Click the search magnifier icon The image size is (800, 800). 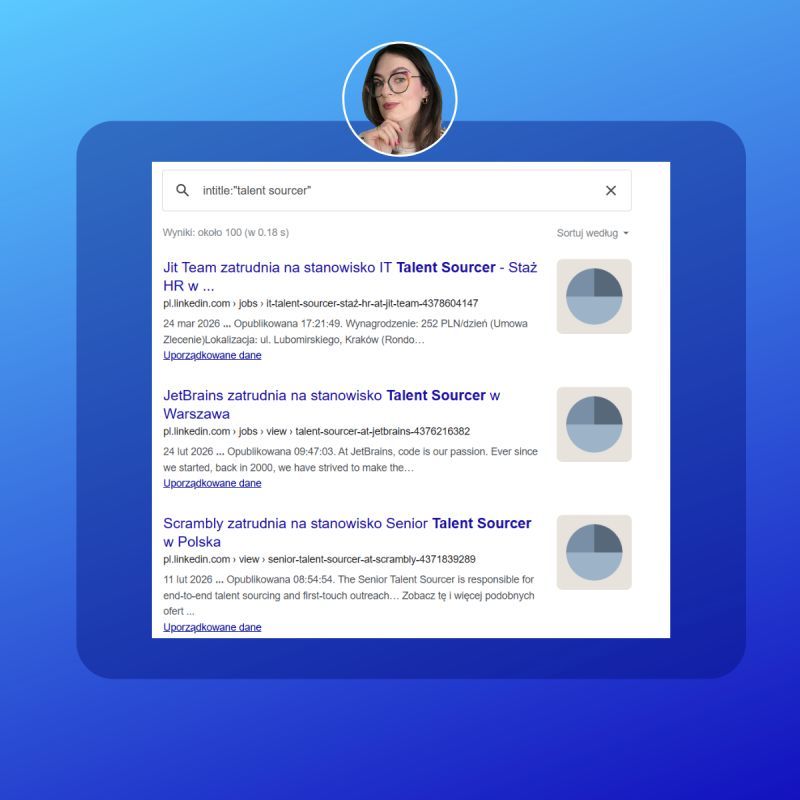pyautogui.click(x=182, y=190)
